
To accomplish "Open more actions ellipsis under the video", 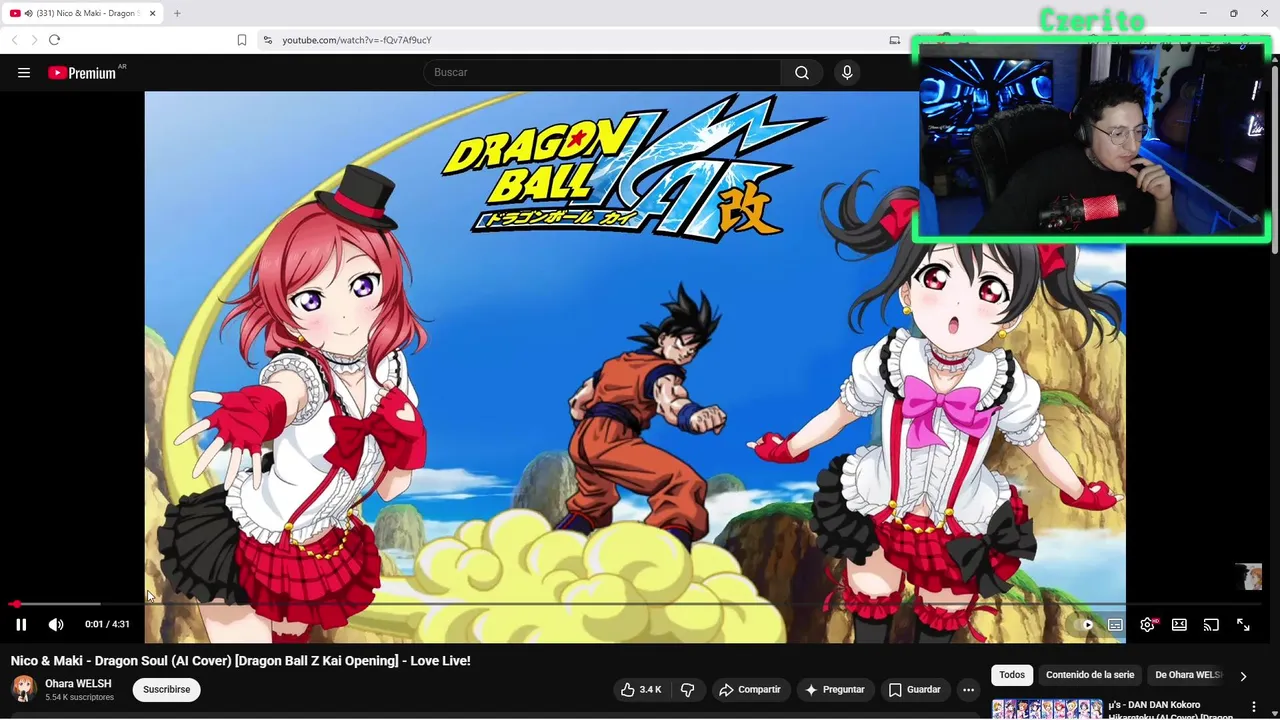I will [968, 690].
